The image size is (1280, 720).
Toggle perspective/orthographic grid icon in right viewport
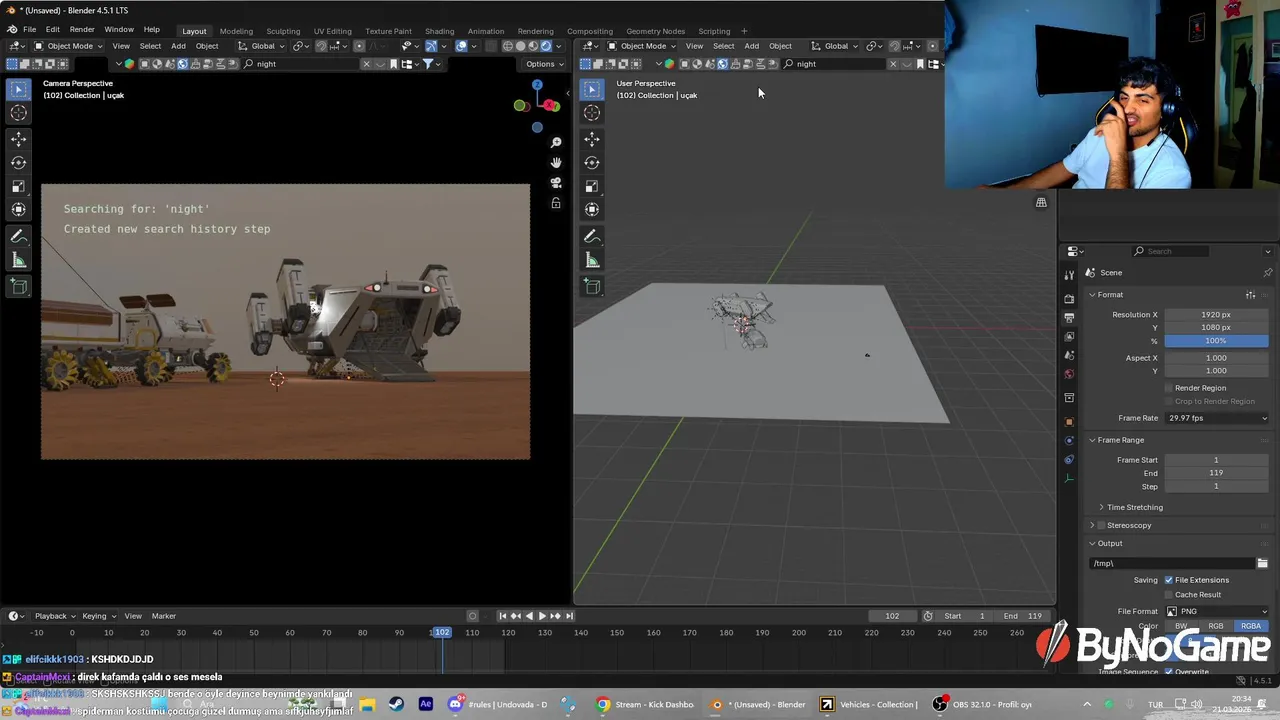(x=1041, y=203)
